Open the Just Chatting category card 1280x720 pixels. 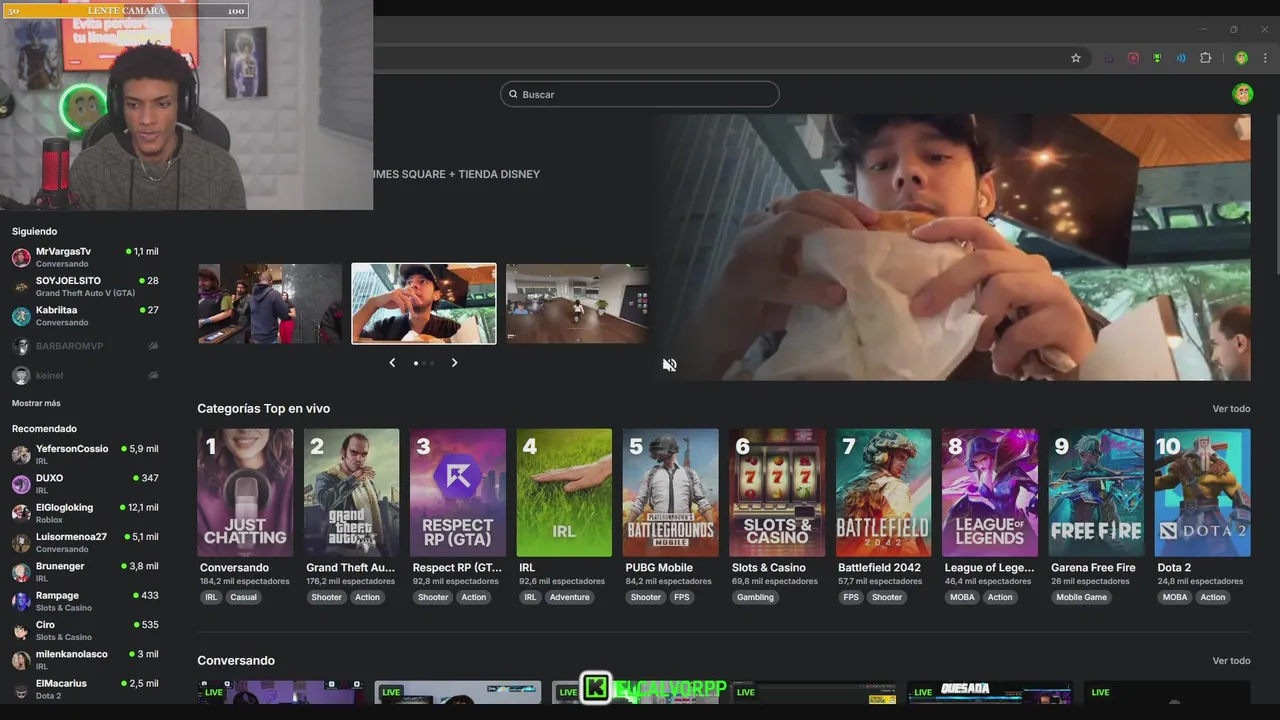[x=245, y=492]
